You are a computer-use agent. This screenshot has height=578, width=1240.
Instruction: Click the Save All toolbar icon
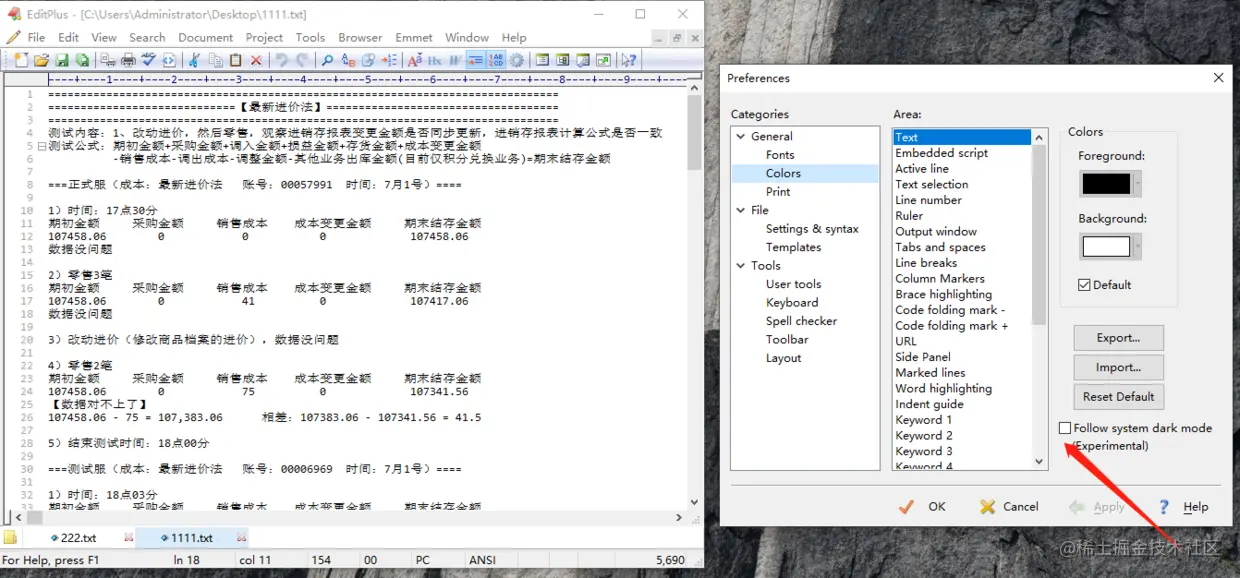coord(82,60)
